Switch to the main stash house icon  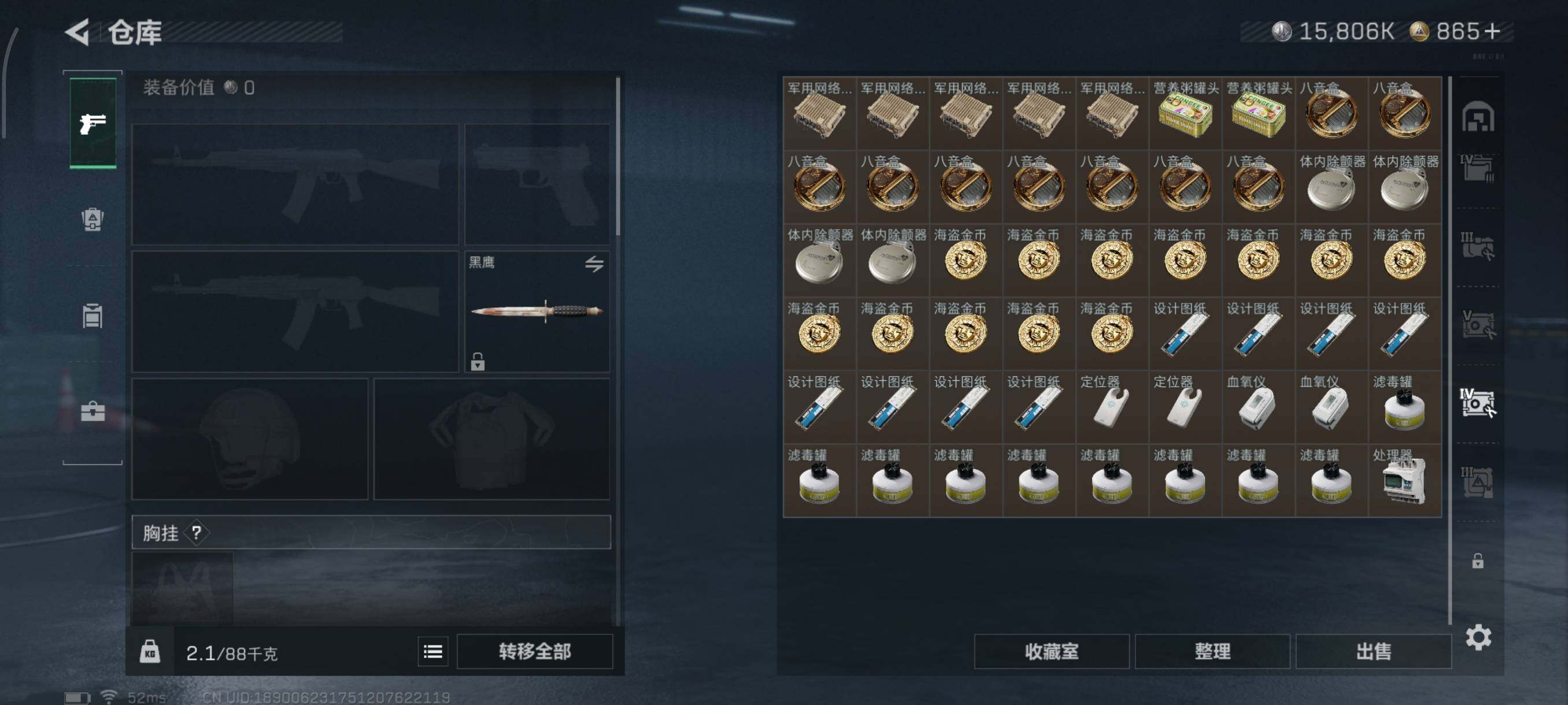coord(1477,116)
